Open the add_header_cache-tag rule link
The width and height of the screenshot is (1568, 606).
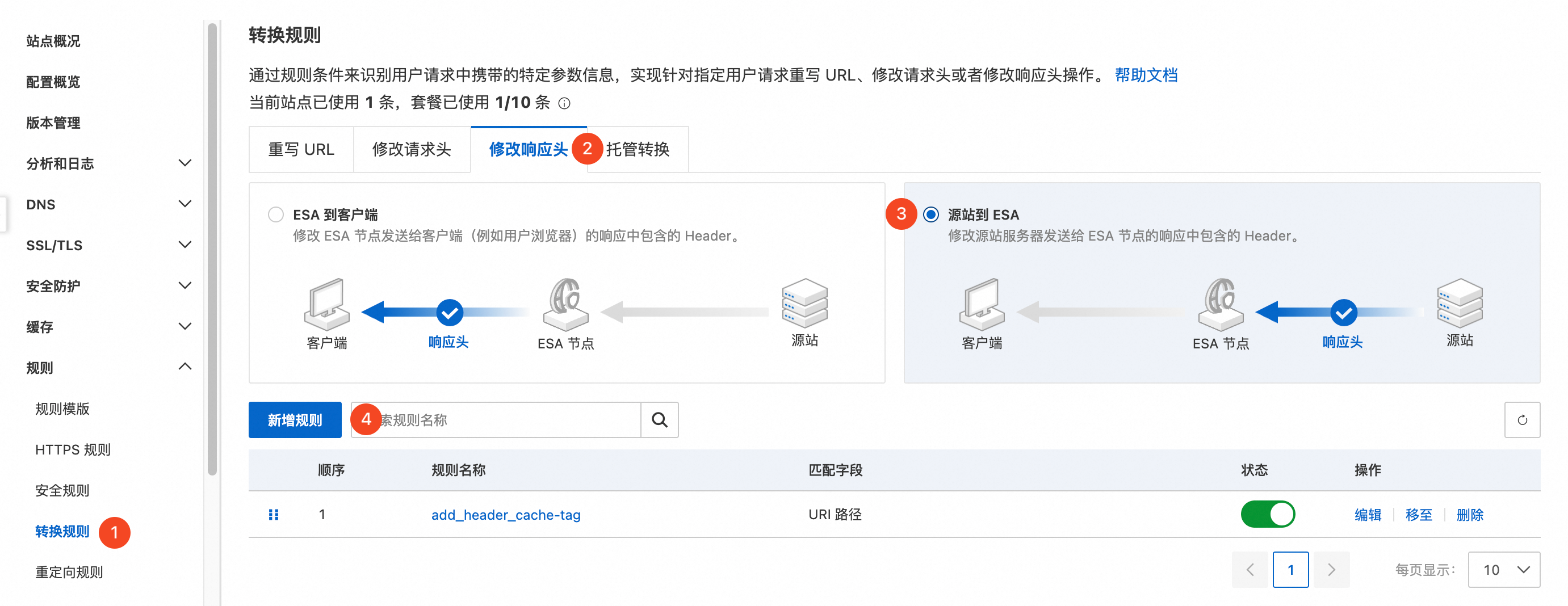click(x=506, y=515)
